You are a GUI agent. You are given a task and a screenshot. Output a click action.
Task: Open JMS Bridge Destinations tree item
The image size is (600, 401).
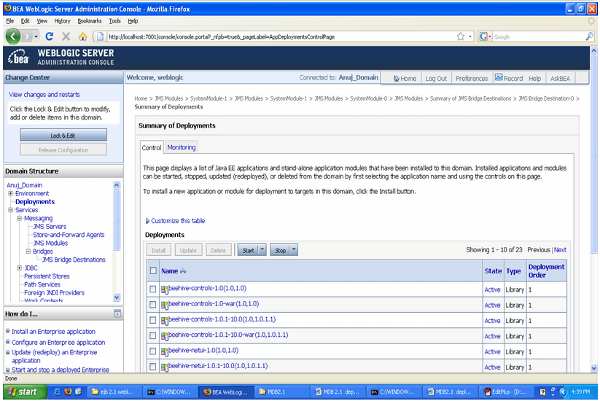point(74,259)
